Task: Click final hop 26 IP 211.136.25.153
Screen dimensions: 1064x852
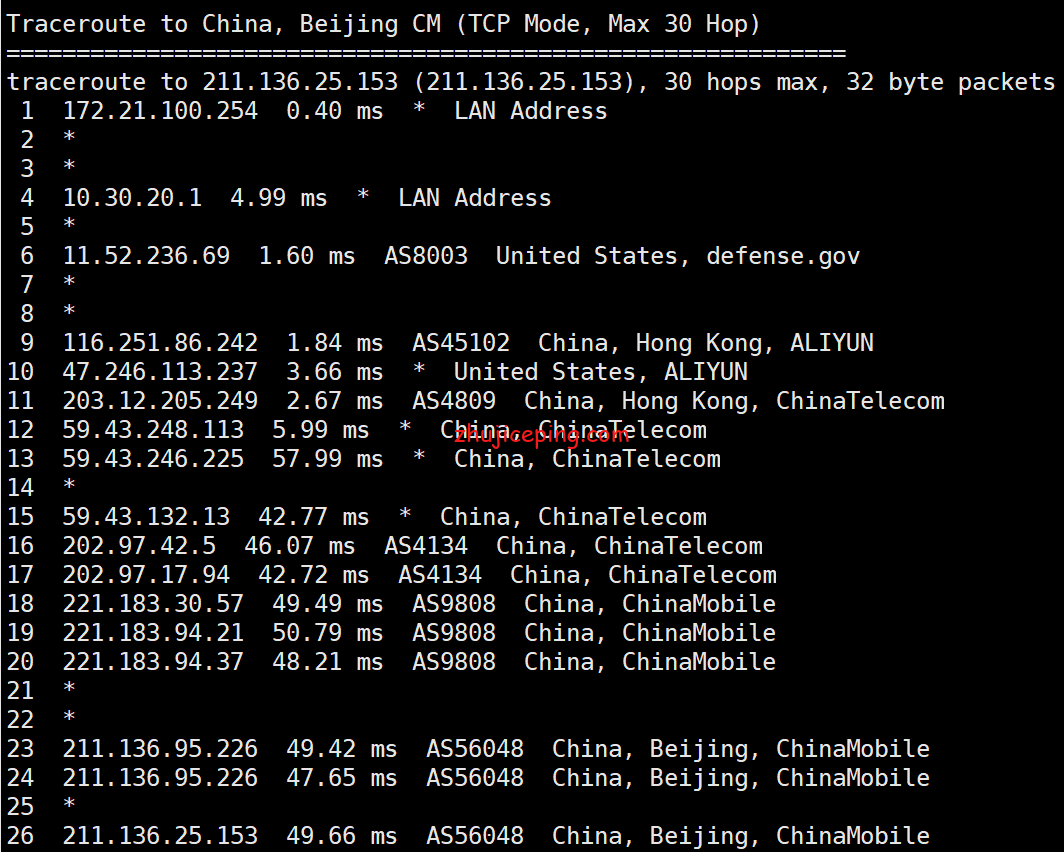Action: coord(160,836)
